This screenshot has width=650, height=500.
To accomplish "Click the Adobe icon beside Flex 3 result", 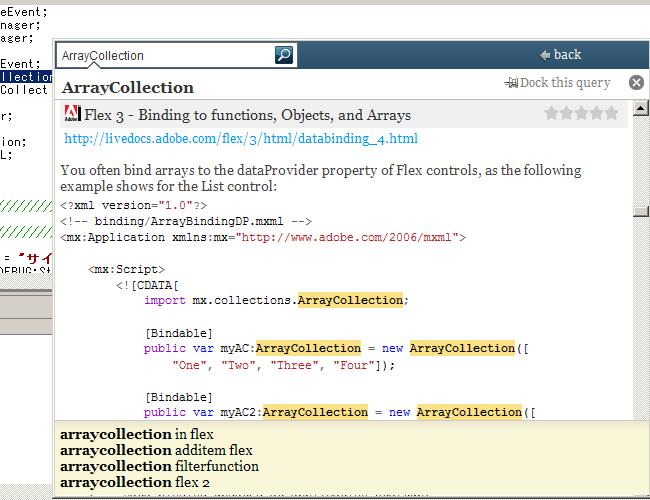I will coord(73,113).
